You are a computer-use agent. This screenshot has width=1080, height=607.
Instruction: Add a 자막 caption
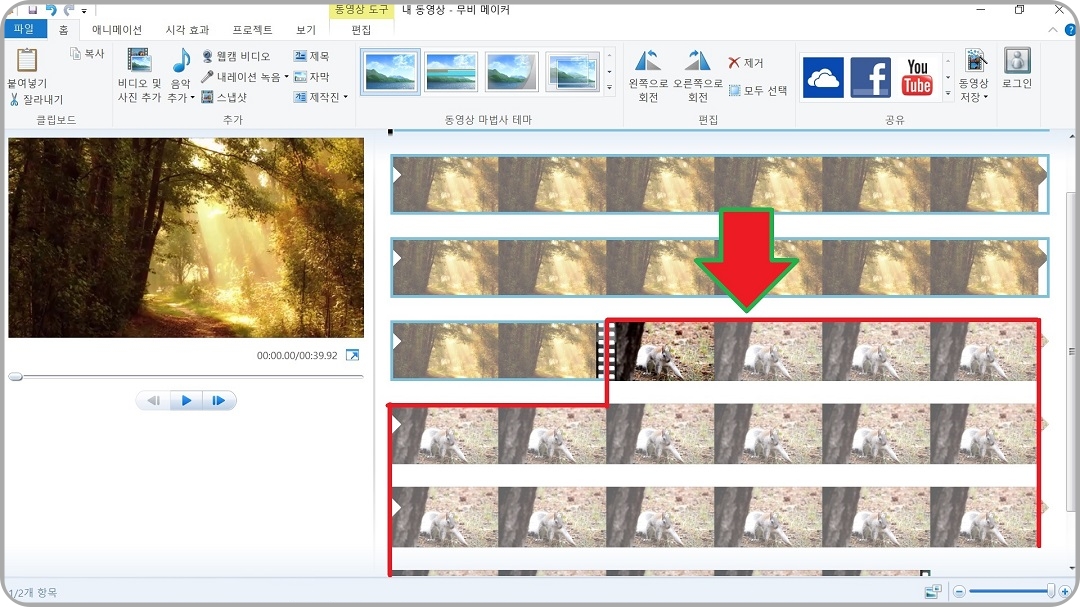point(311,76)
